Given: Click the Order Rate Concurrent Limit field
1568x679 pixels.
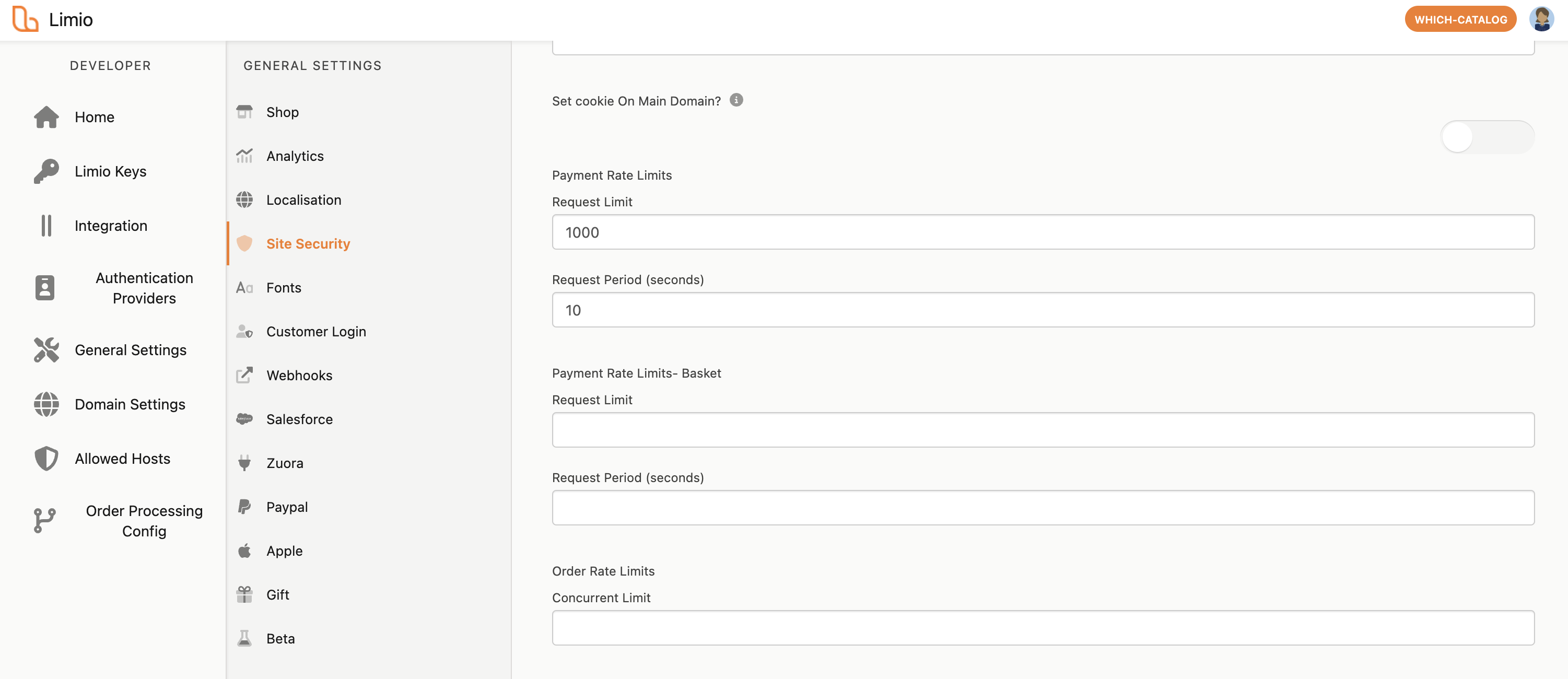Looking at the screenshot, I should point(1042,627).
